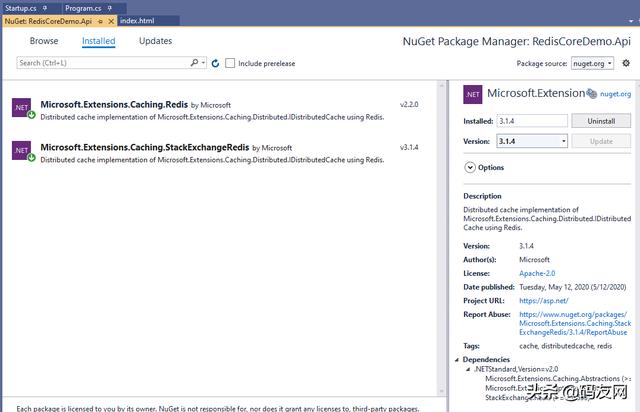Screen dimensions: 640x412
Task: Switch to the Startup.cs tab
Action: tap(21, 8)
